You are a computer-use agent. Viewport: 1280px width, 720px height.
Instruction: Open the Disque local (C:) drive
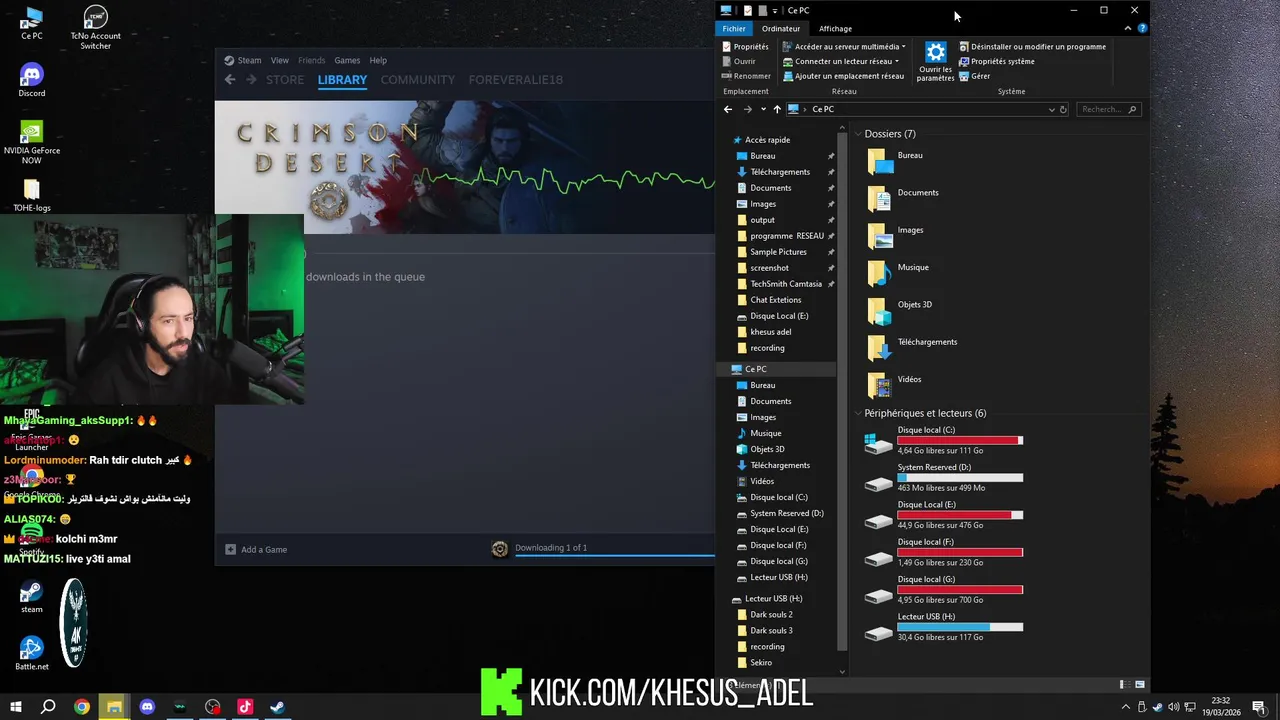[943, 440]
